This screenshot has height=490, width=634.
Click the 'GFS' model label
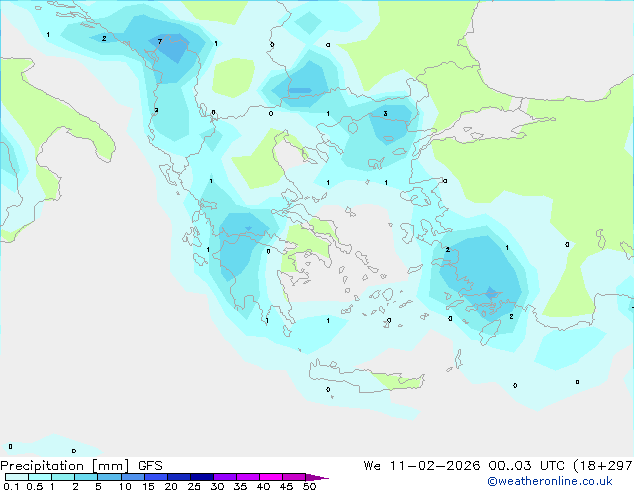pyautogui.click(x=150, y=466)
